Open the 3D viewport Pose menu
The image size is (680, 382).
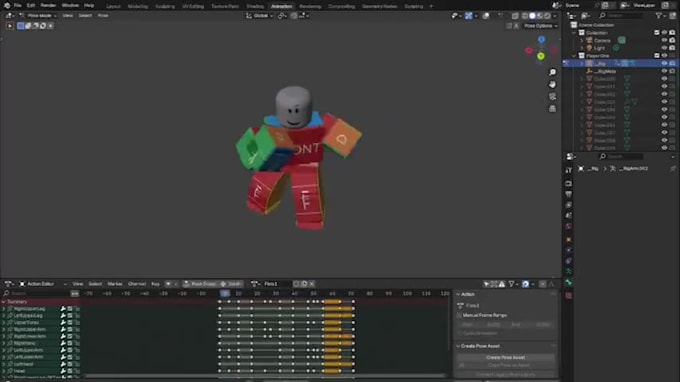(x=103, y=16)
